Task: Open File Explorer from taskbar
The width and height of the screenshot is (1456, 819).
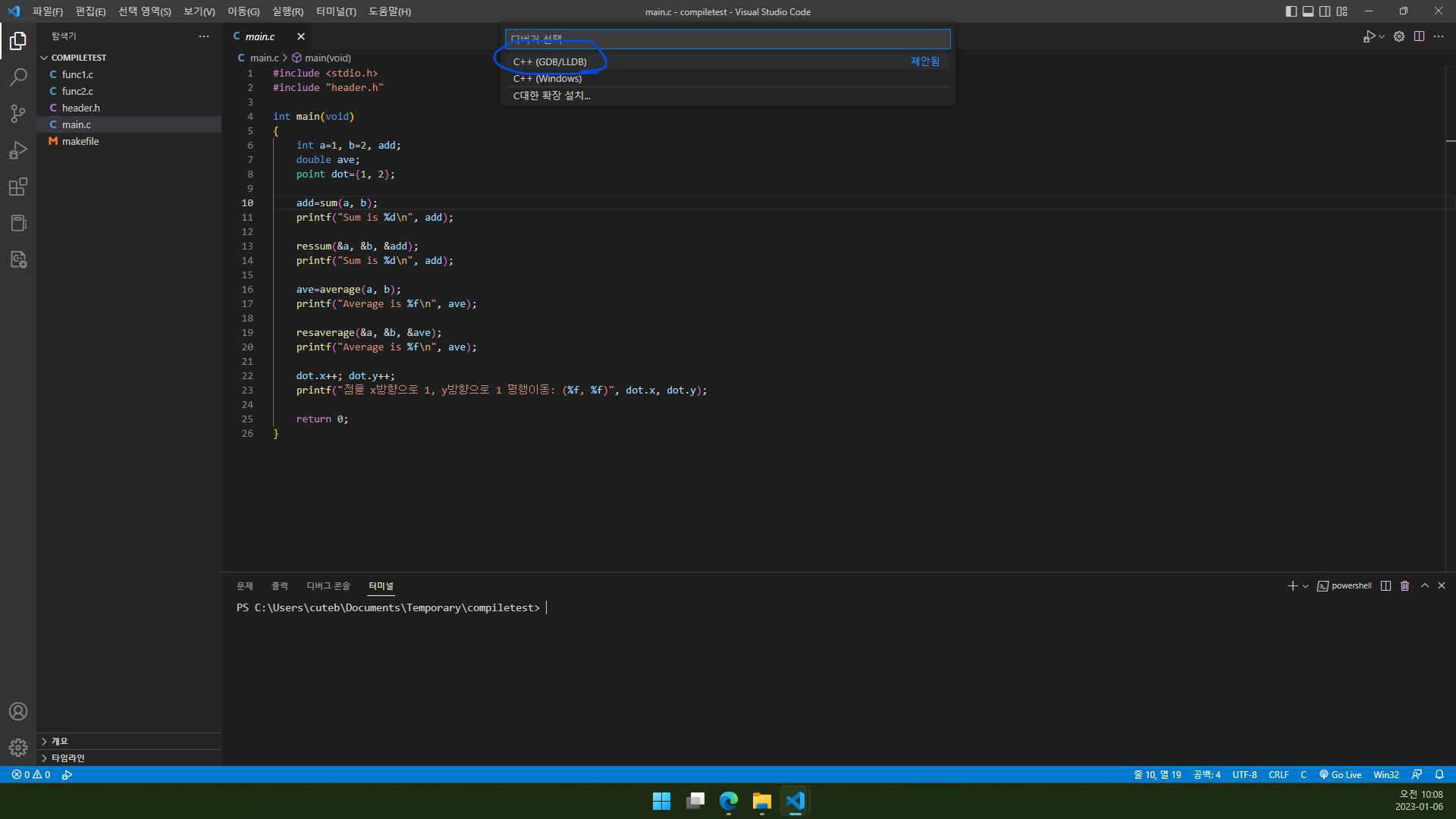Action: (x=762, y=801)
